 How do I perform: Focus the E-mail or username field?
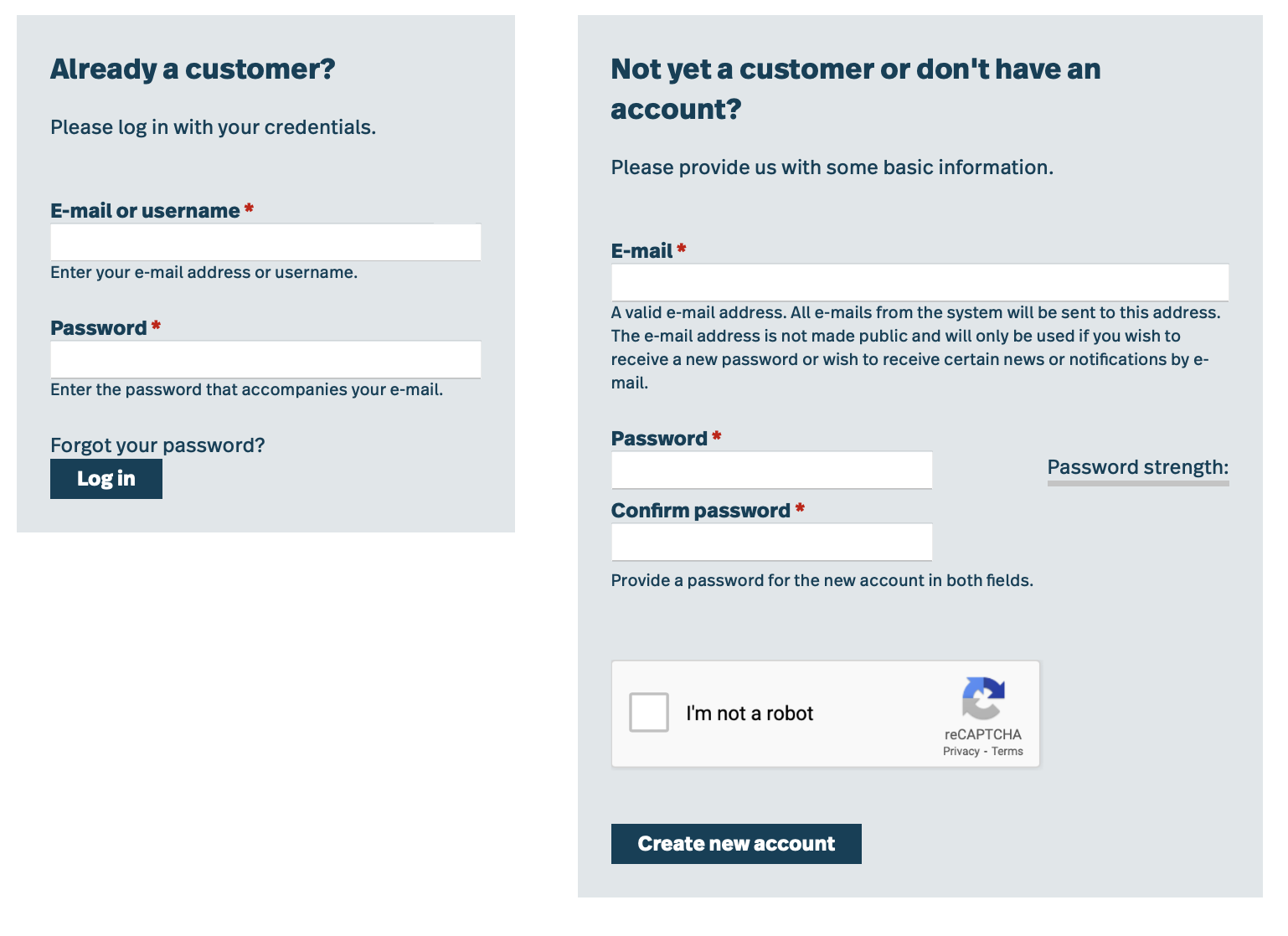pyautogui.click(x=265, y=242)
